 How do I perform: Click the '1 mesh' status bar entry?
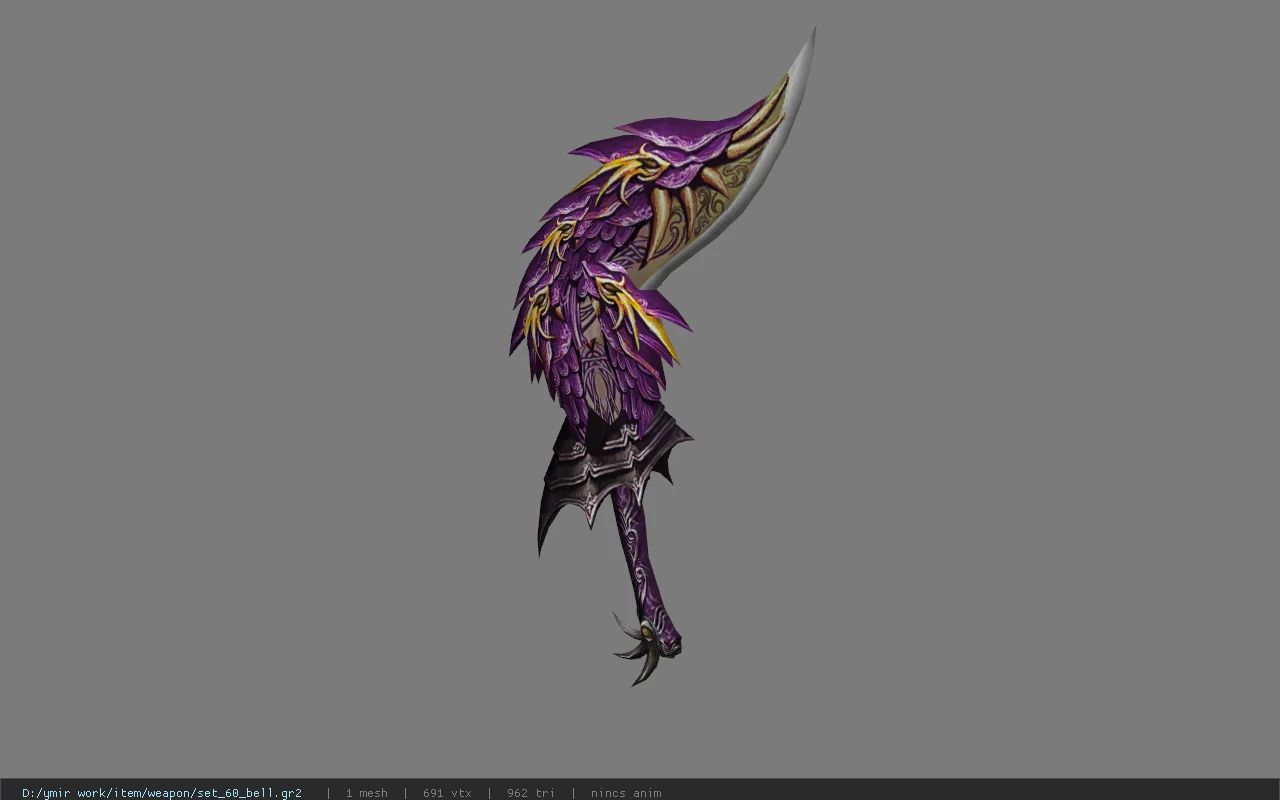pos(366,793)
